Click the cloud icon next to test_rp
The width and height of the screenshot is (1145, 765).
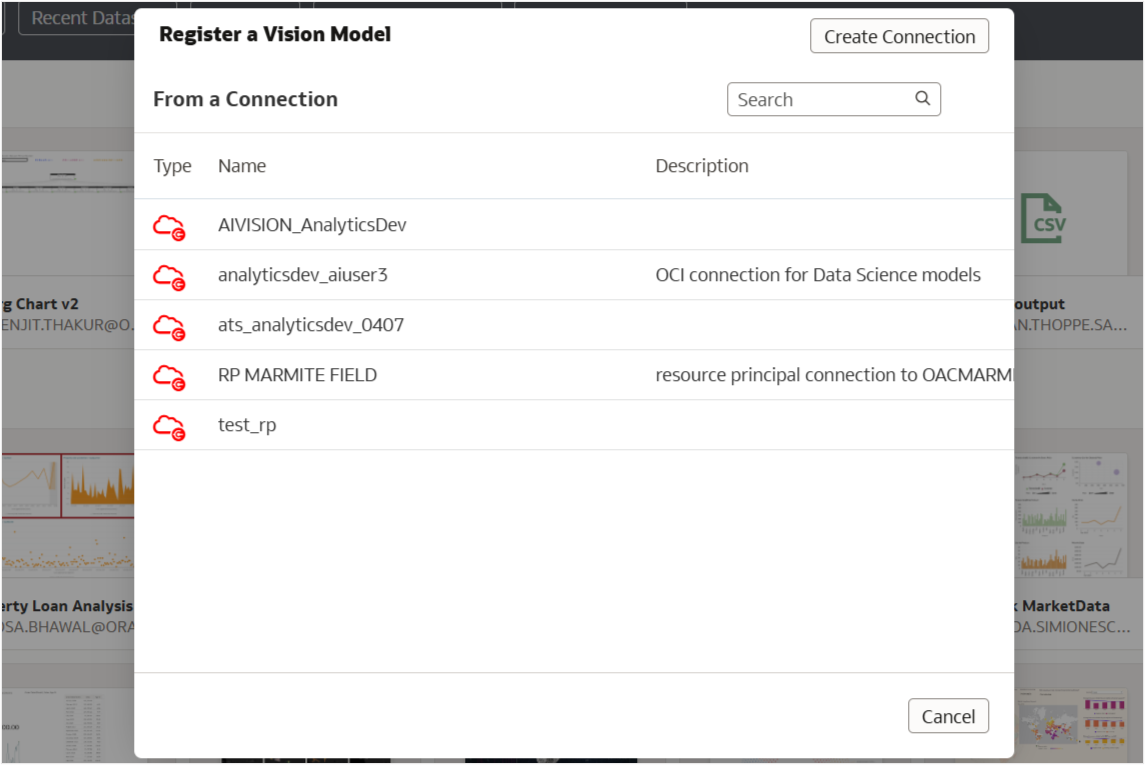tap(171, 424)
